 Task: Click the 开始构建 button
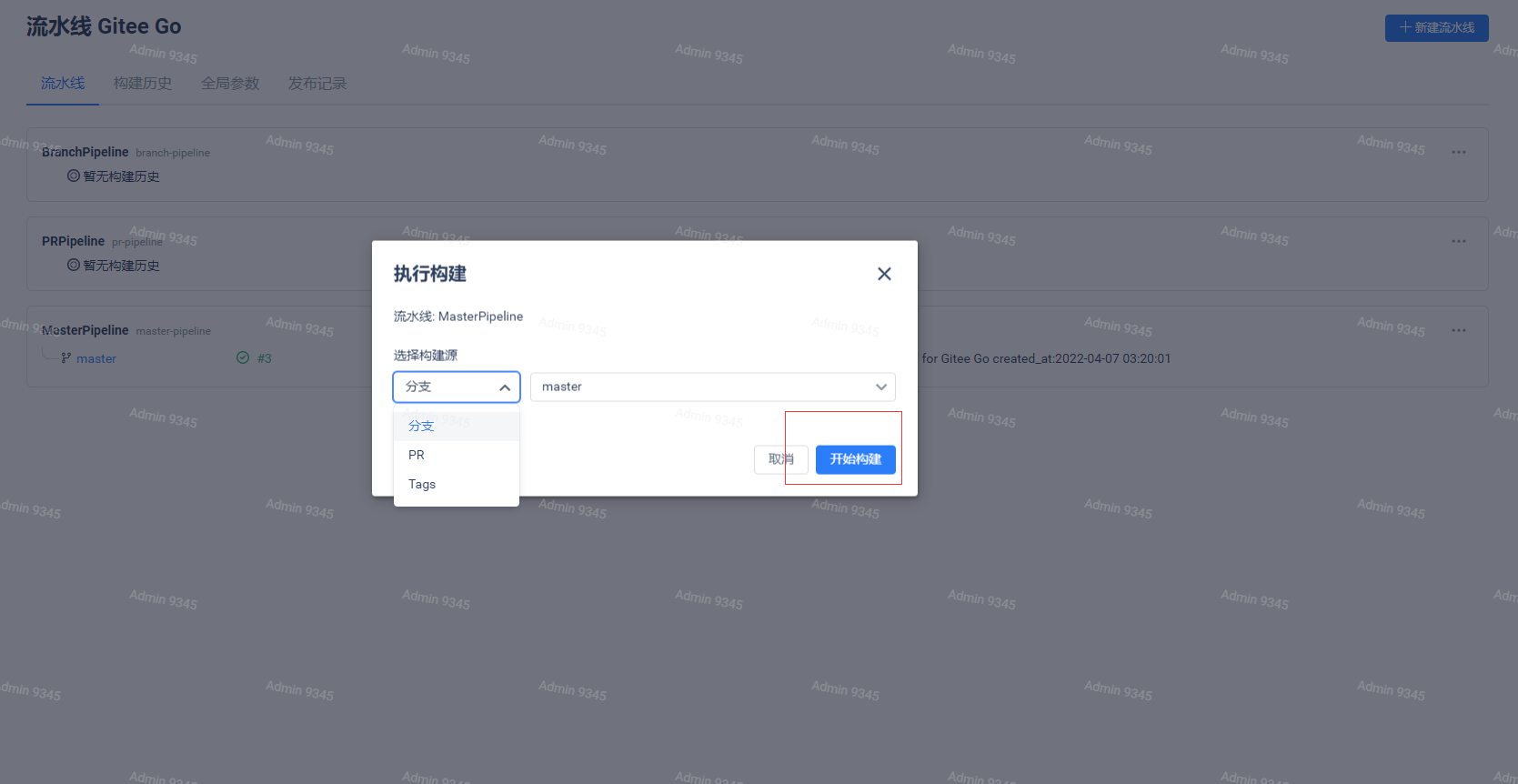point(856,459)
